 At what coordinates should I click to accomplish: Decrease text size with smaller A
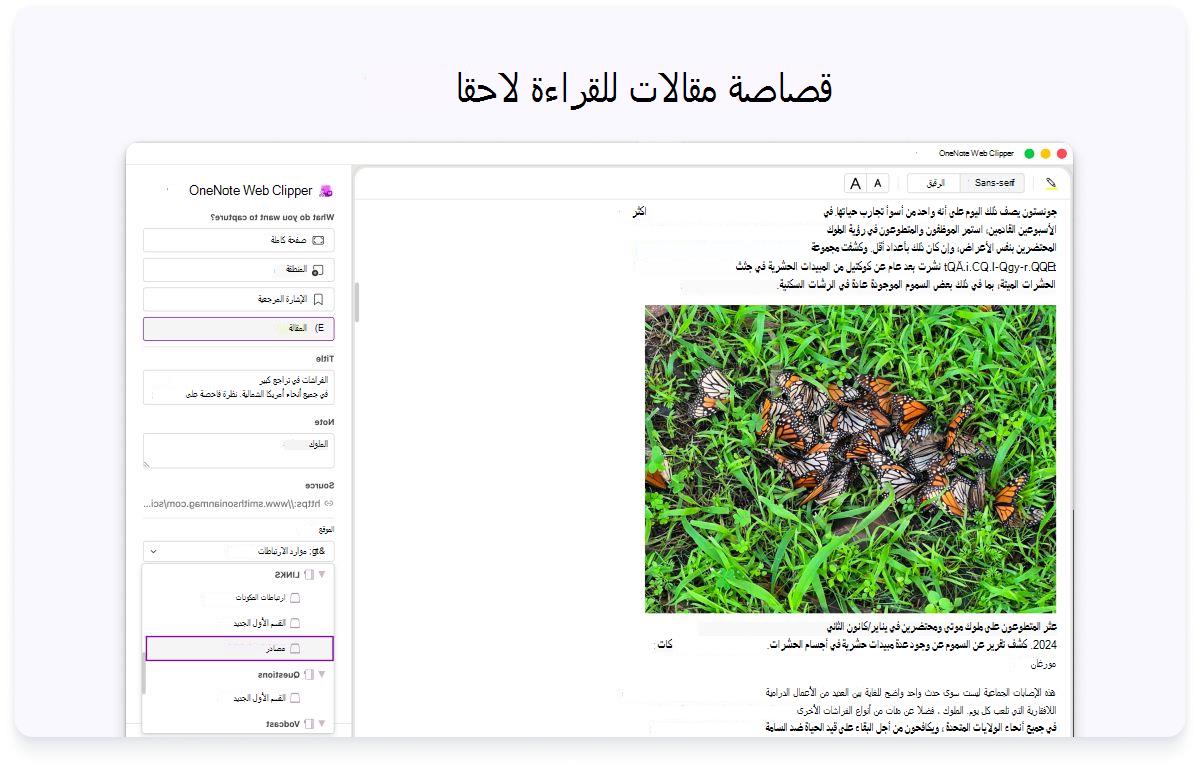878,183
